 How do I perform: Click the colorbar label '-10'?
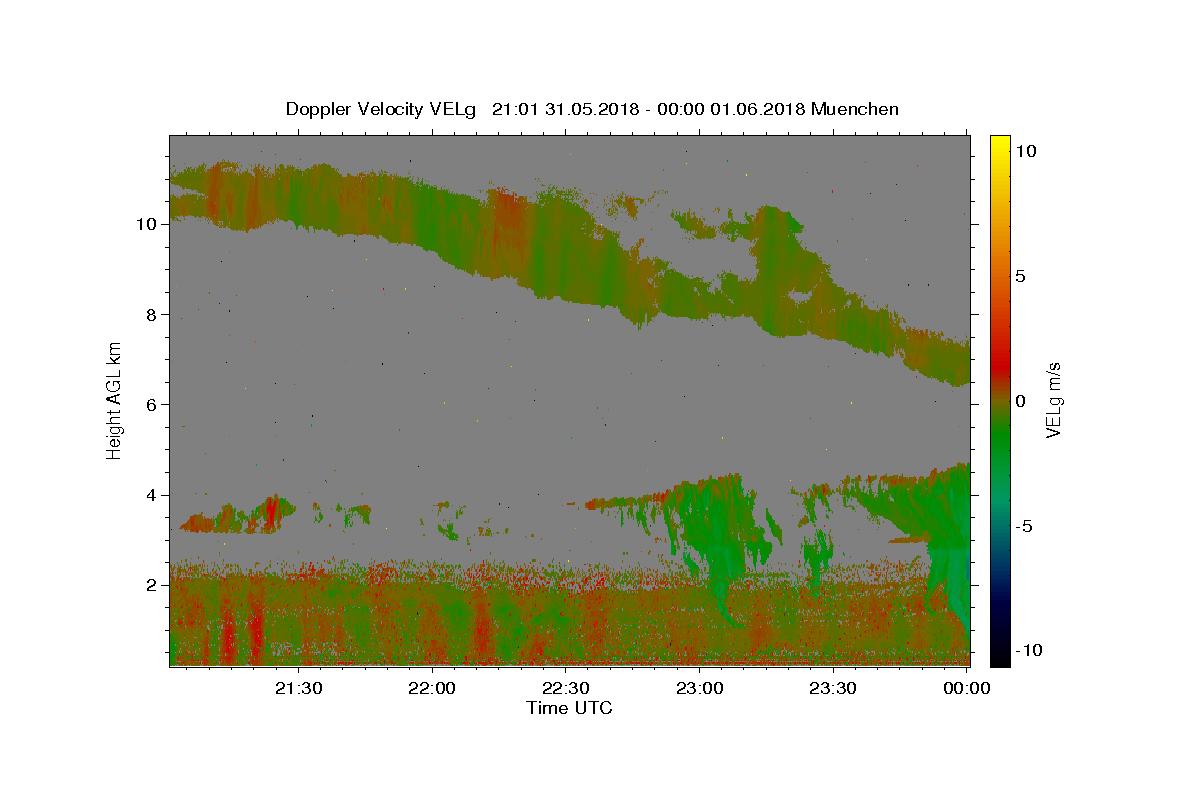pyautogui.click(x=1028, y=650)
